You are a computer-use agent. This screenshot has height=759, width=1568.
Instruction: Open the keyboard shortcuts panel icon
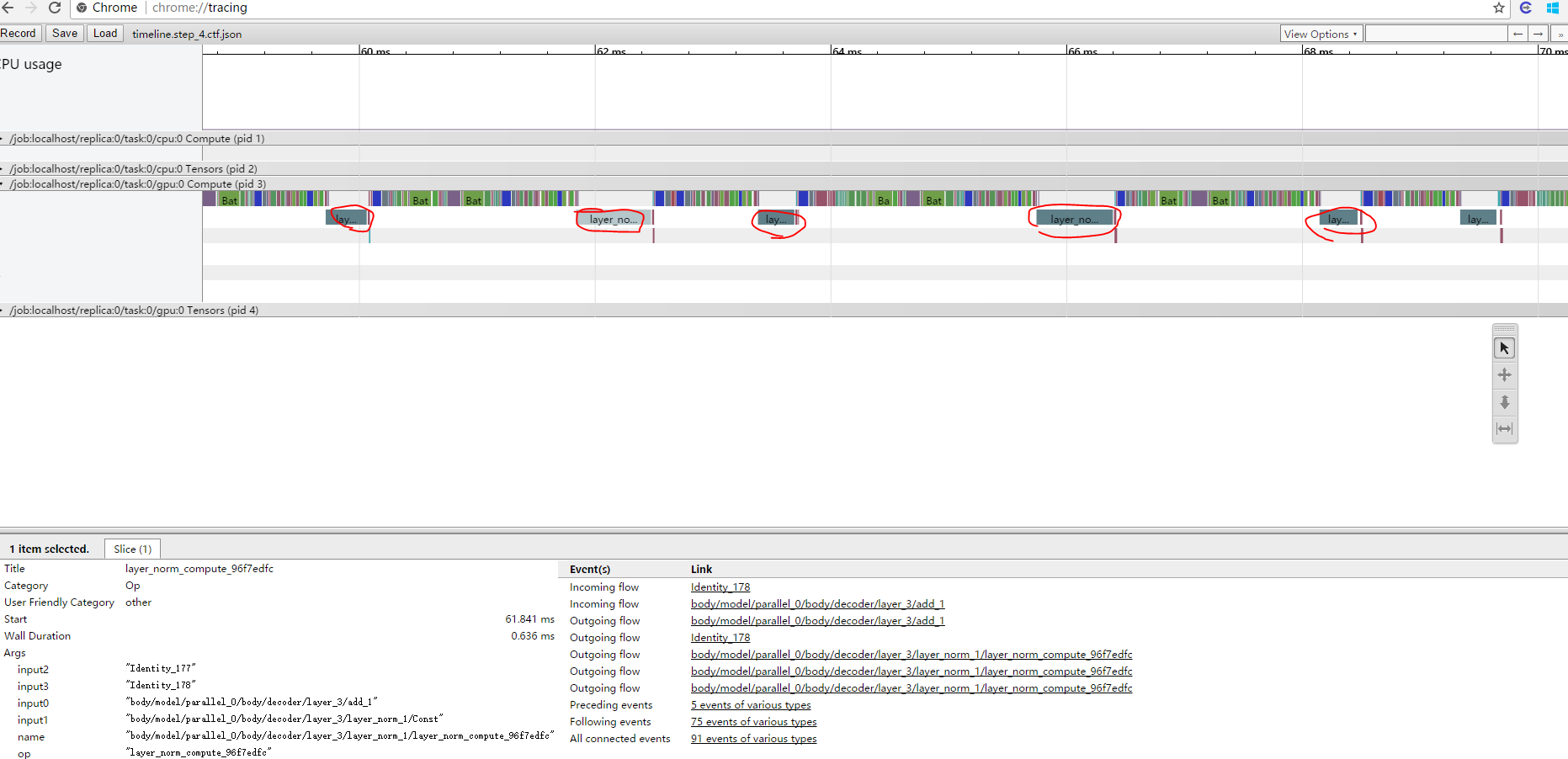[x=1505, y=328]
